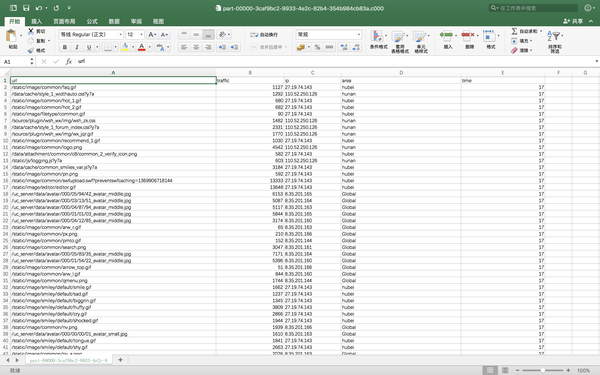Viewport: 600px width, 375px height.
Task: Expand the font color dropdown arrow
Action: [150, 47]
